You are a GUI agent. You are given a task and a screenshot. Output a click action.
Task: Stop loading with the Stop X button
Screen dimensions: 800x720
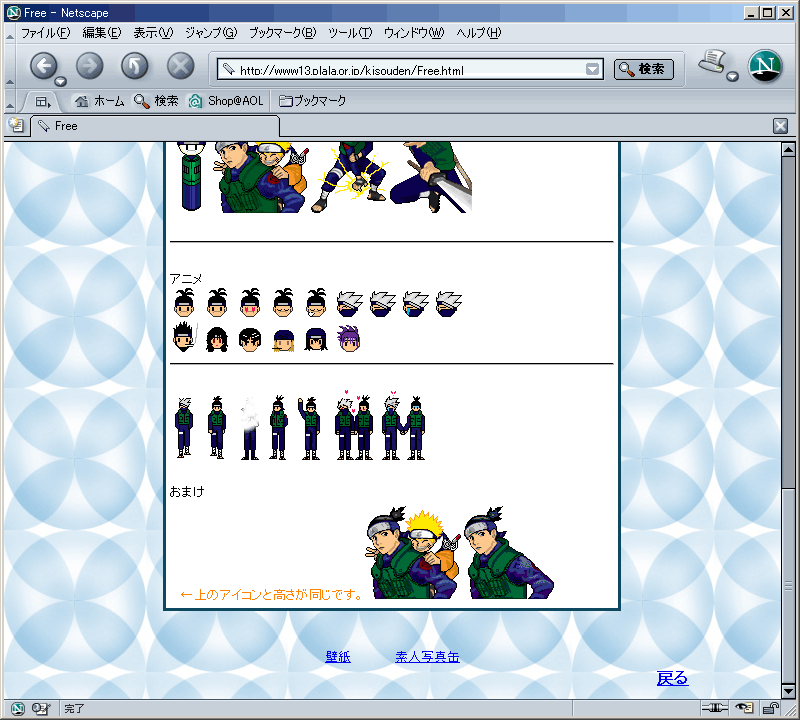tap(181, 66)
